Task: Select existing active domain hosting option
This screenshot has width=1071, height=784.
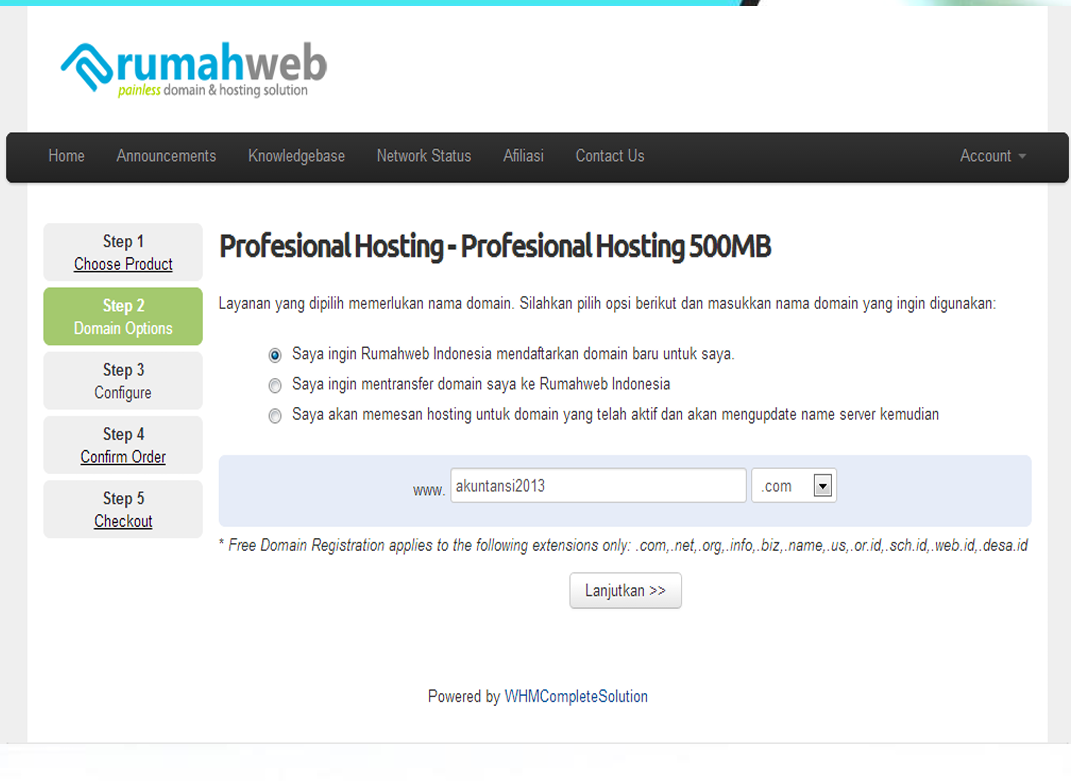Action: pos(275,416)
